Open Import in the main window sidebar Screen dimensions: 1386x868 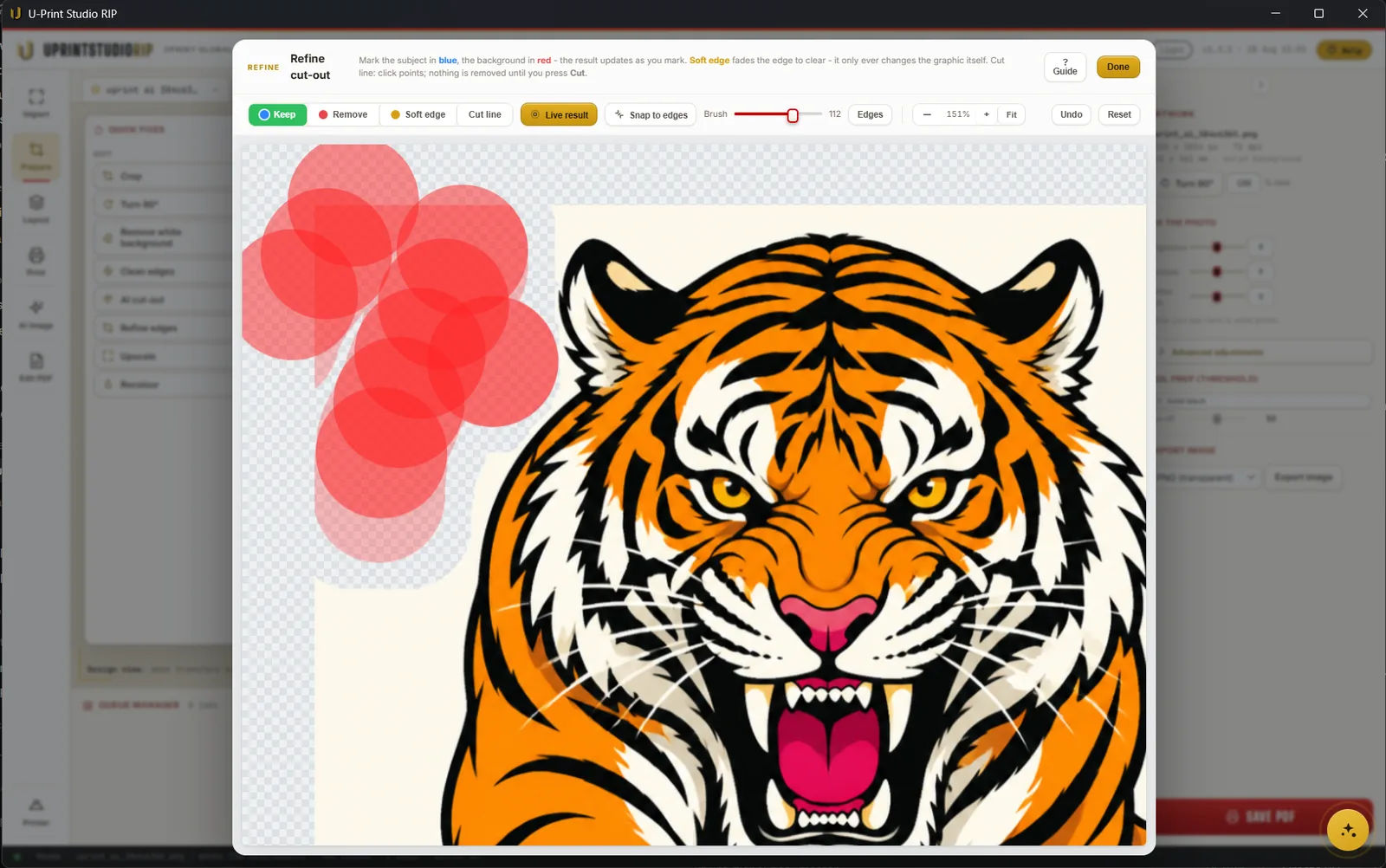[36, 102]
